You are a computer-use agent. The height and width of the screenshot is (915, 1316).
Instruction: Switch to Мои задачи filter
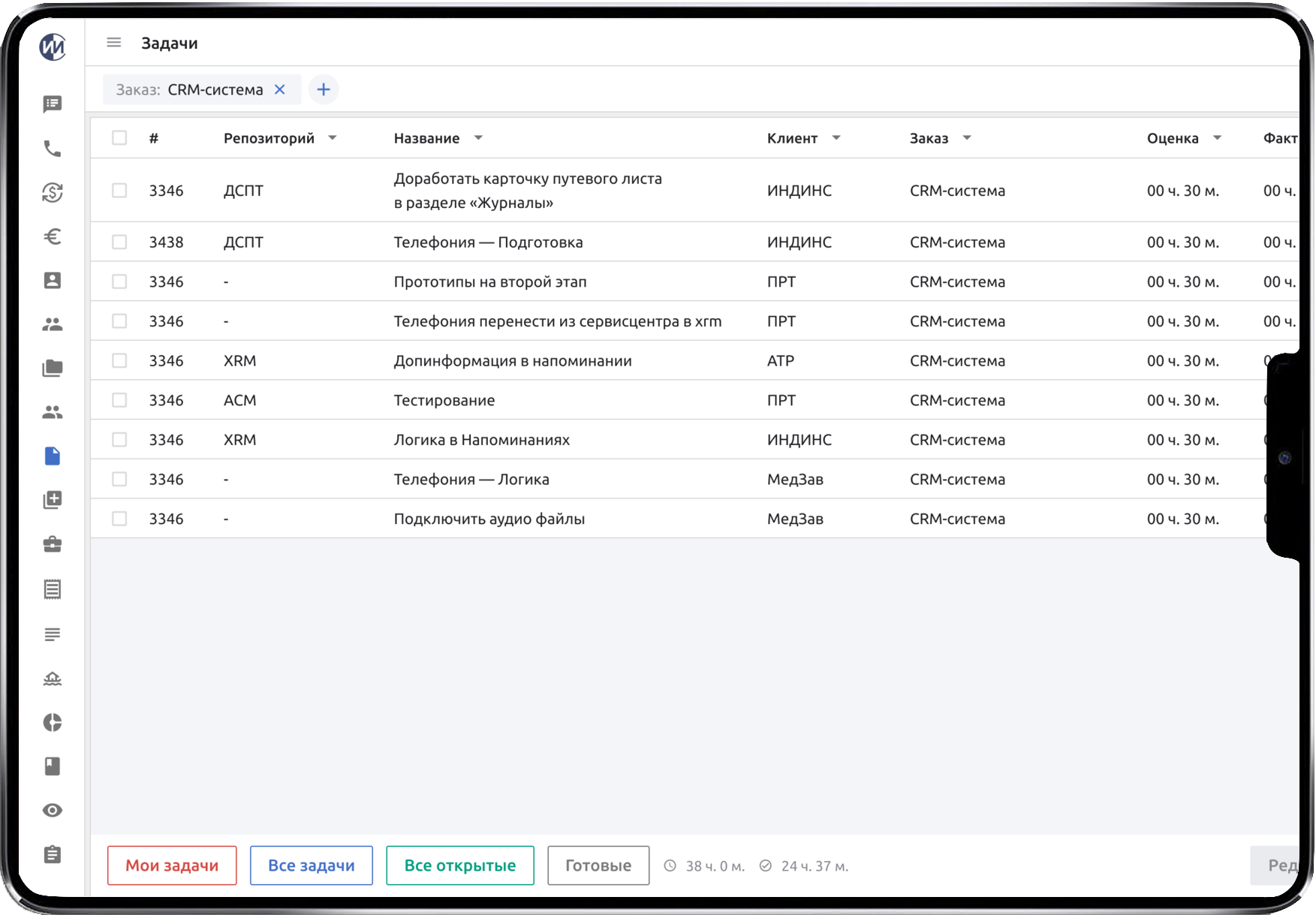pyautogui.click(x=172, y=865)
